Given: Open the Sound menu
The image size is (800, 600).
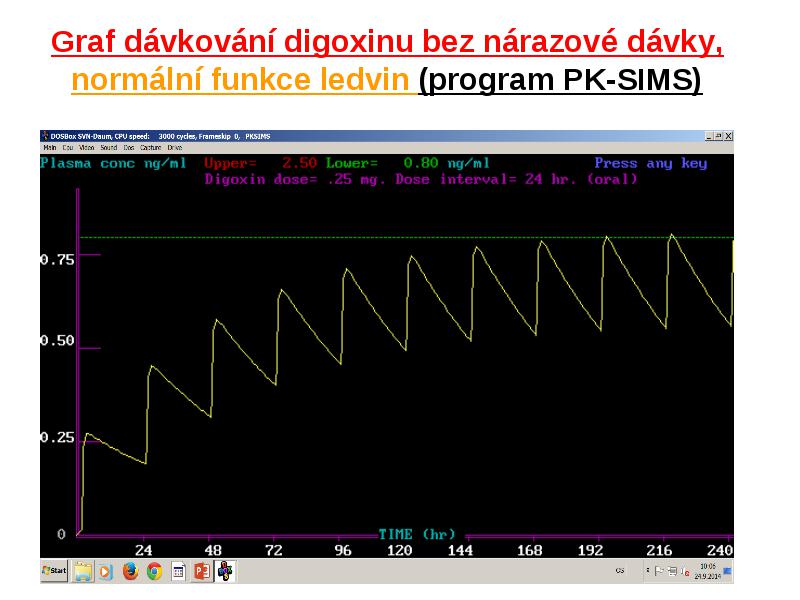Looking at the screenshot, I should click(109, 147).
